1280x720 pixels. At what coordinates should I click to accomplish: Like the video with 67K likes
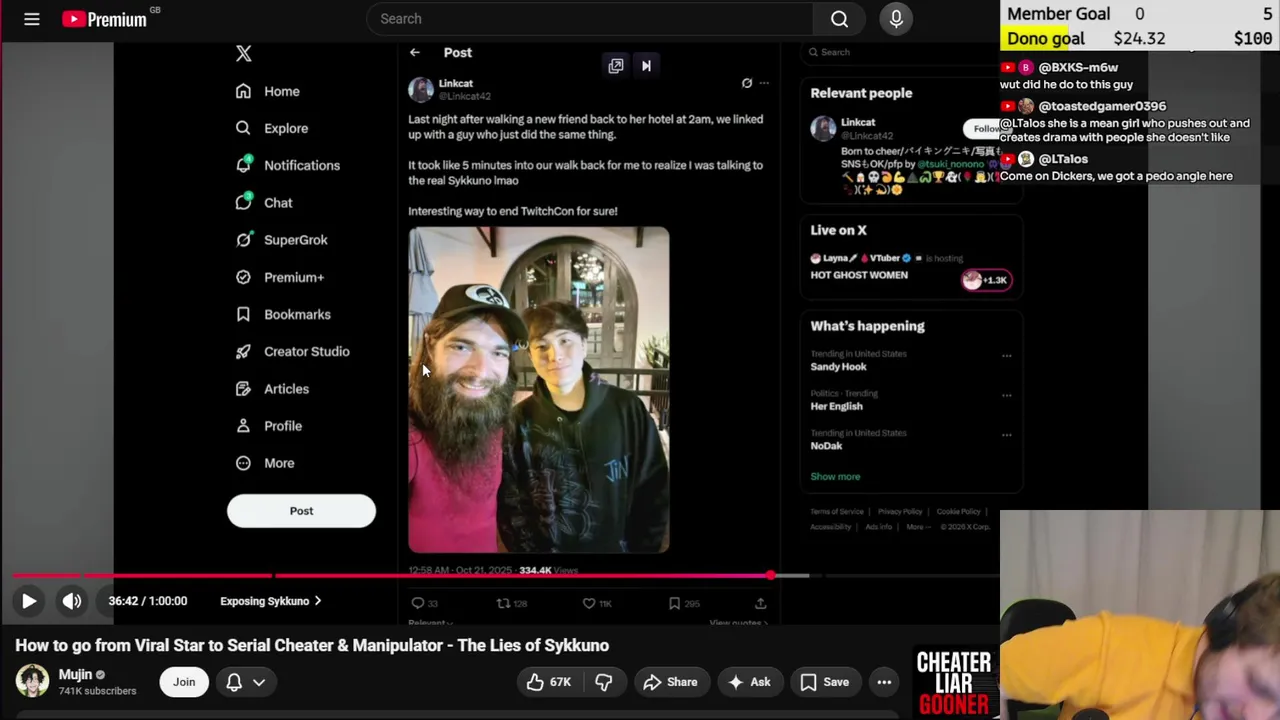[x=548, y=682]
